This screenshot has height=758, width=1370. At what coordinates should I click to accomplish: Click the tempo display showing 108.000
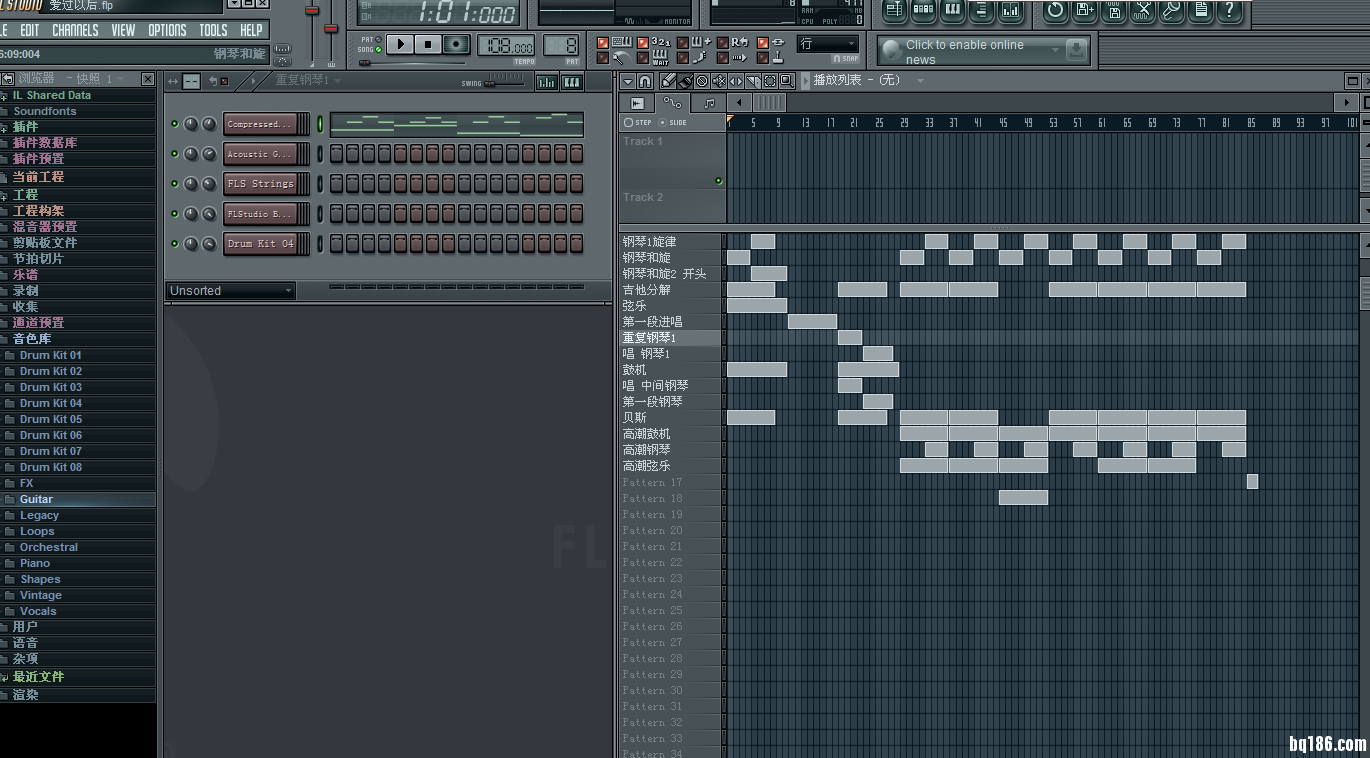point(506,45)
